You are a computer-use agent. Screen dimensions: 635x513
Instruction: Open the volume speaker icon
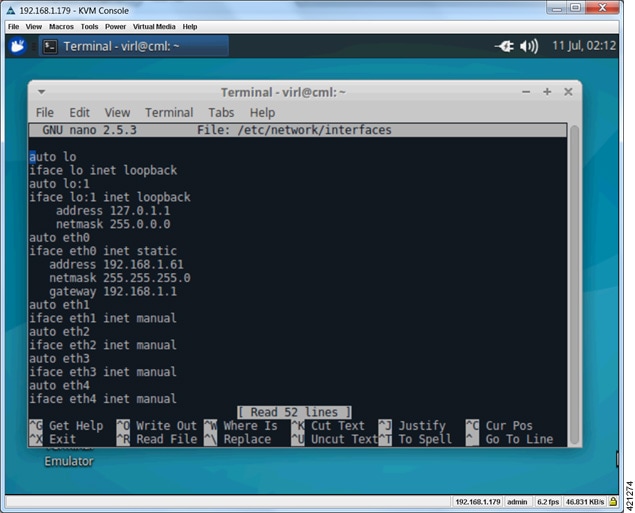coord(529,46)
